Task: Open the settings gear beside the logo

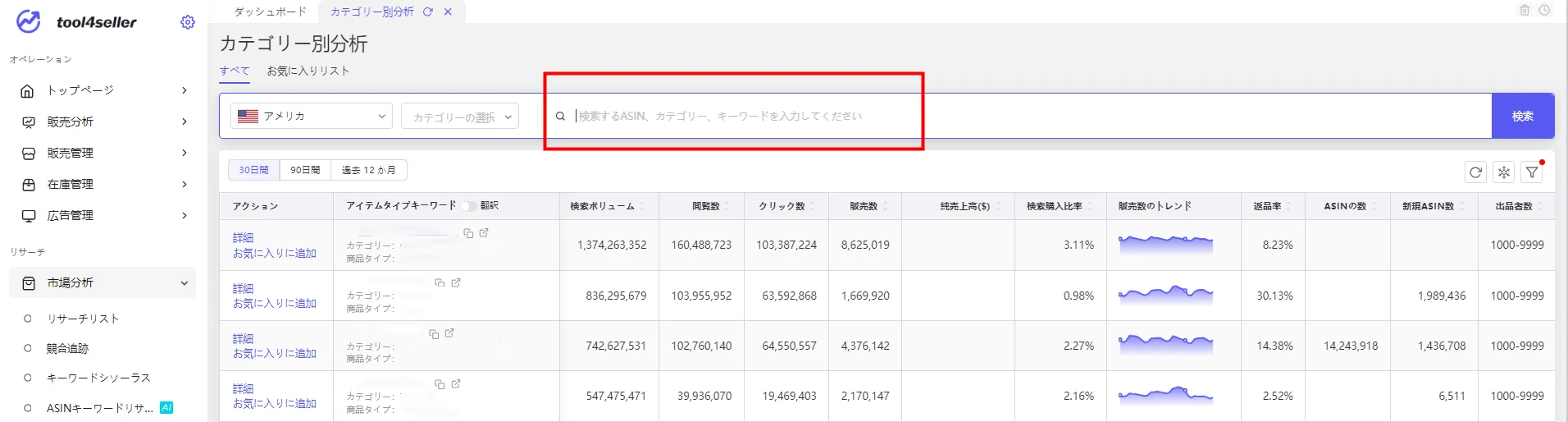Action: point(188,22)
